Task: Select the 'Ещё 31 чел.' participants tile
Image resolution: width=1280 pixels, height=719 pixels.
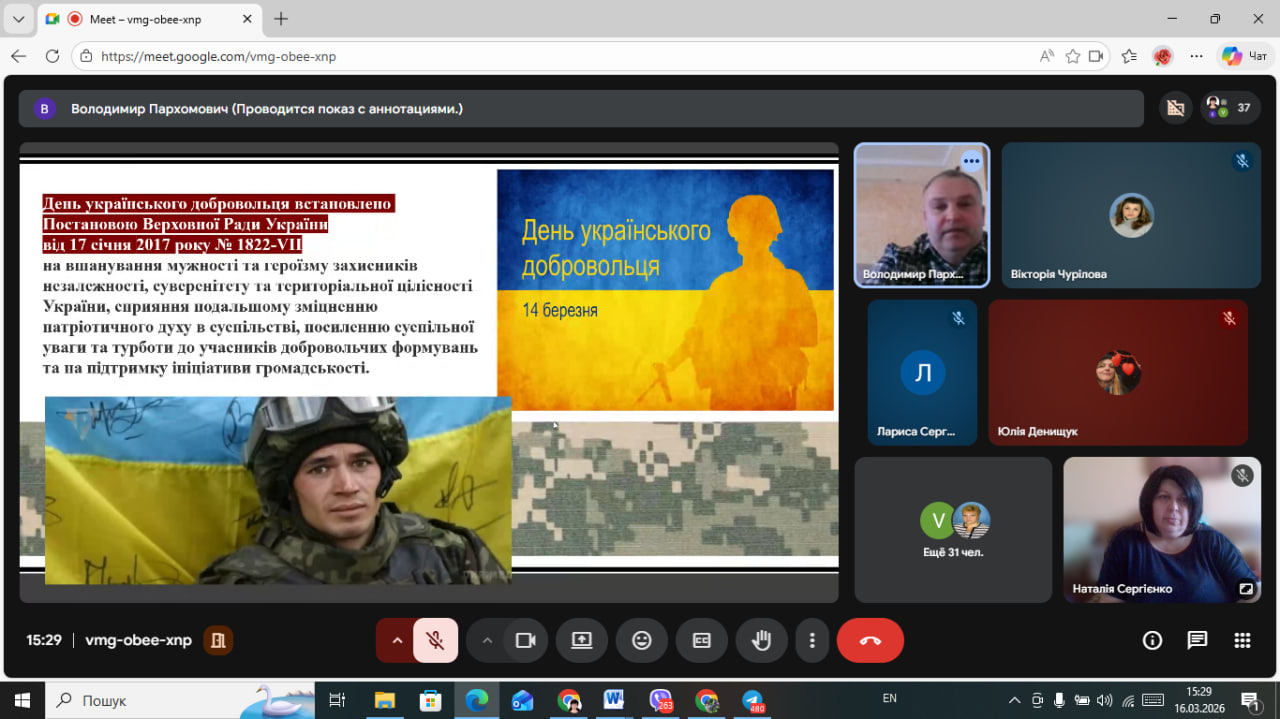Action: pos(953,530)
